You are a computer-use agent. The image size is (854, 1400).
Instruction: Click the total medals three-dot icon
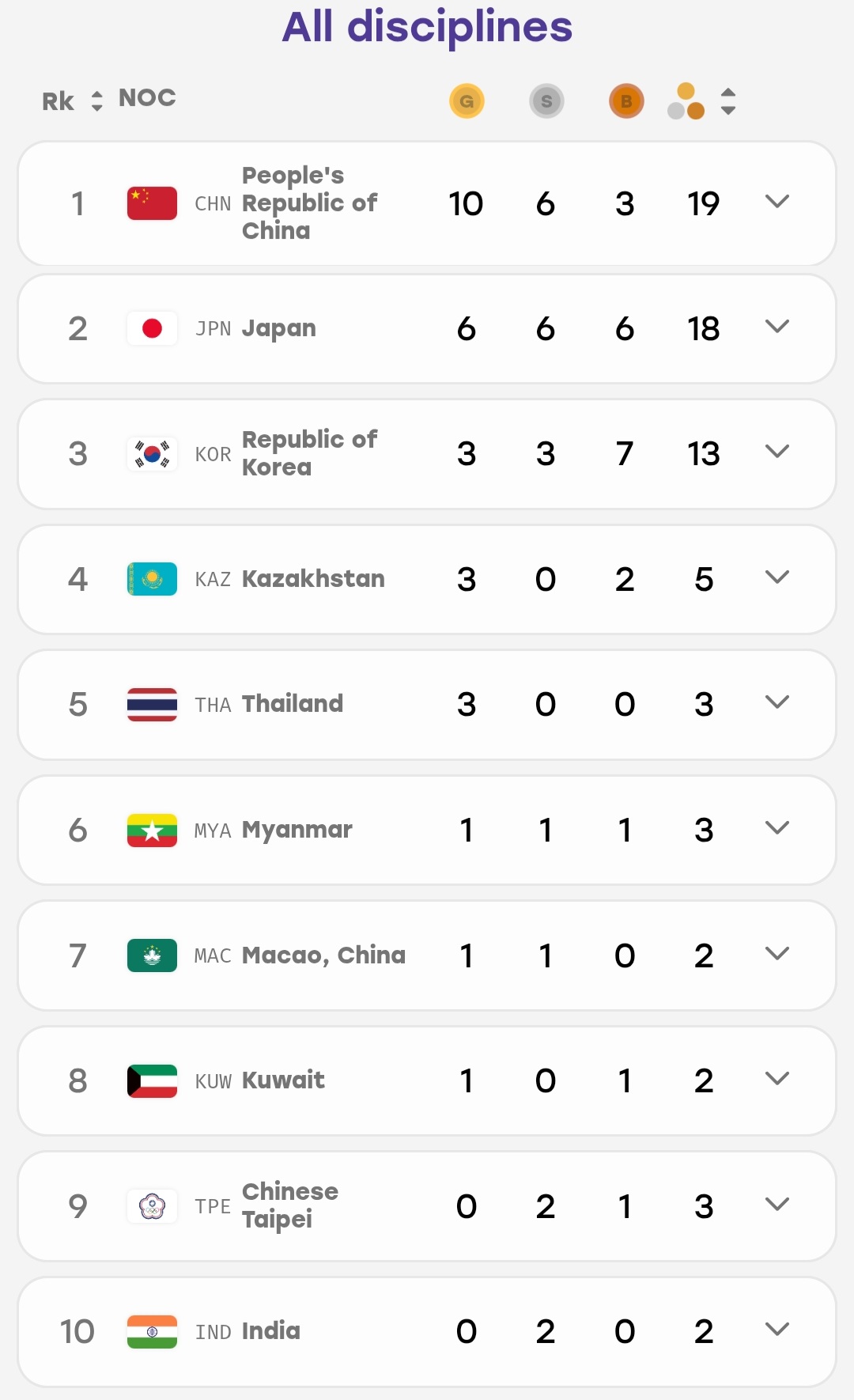click(686, 101)
